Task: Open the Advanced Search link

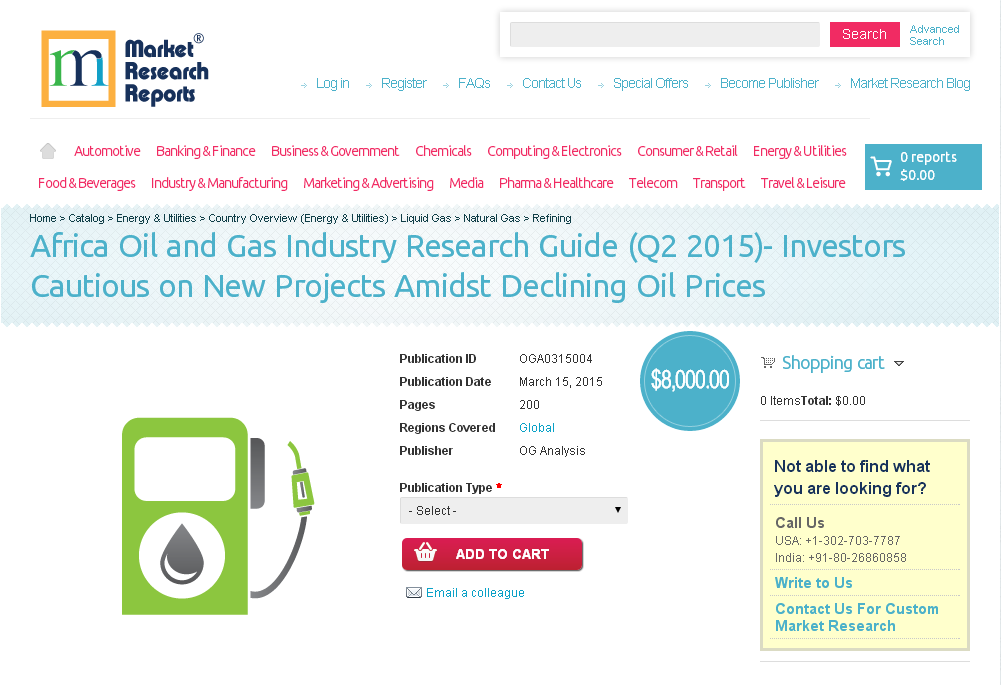Action: click(x=934, y=34)
